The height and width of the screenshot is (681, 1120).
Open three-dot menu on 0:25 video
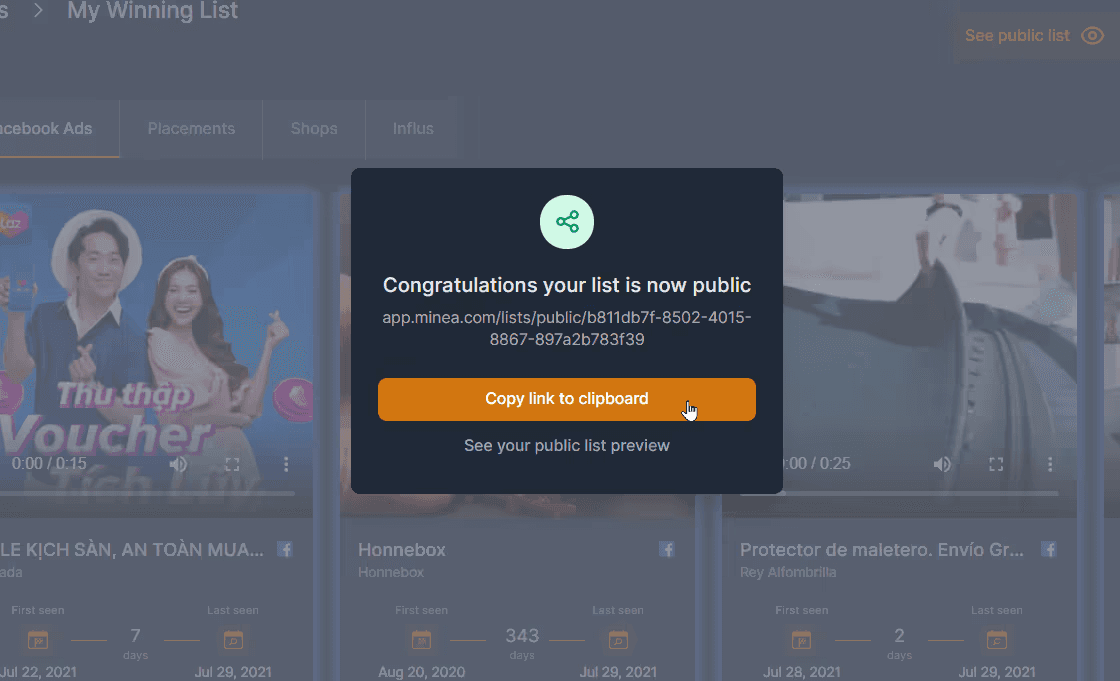point(1050,464)
